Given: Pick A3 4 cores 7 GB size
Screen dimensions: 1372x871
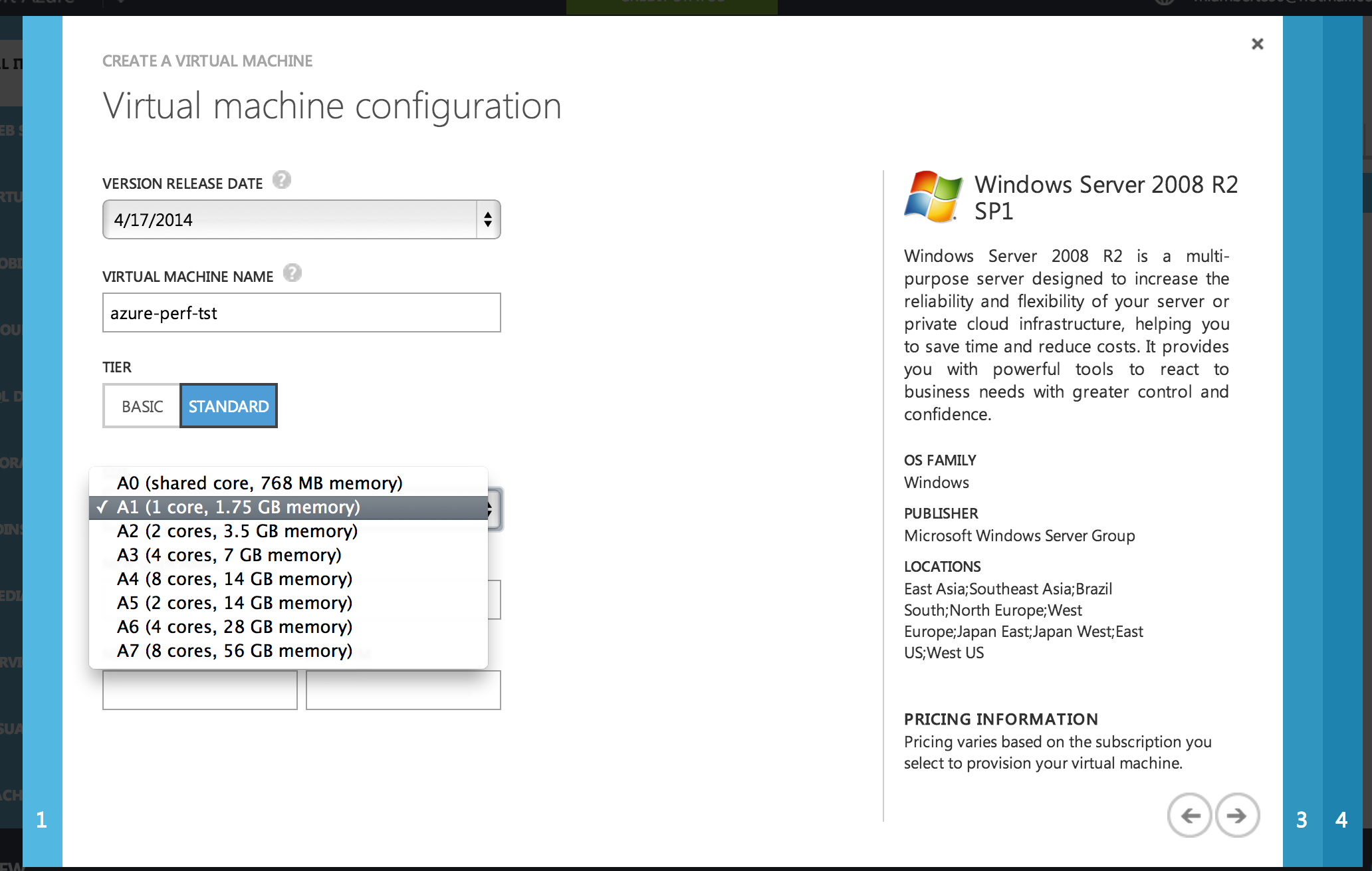Looking at the screenshot, I should pyautogui.click(x=229, y=555).
